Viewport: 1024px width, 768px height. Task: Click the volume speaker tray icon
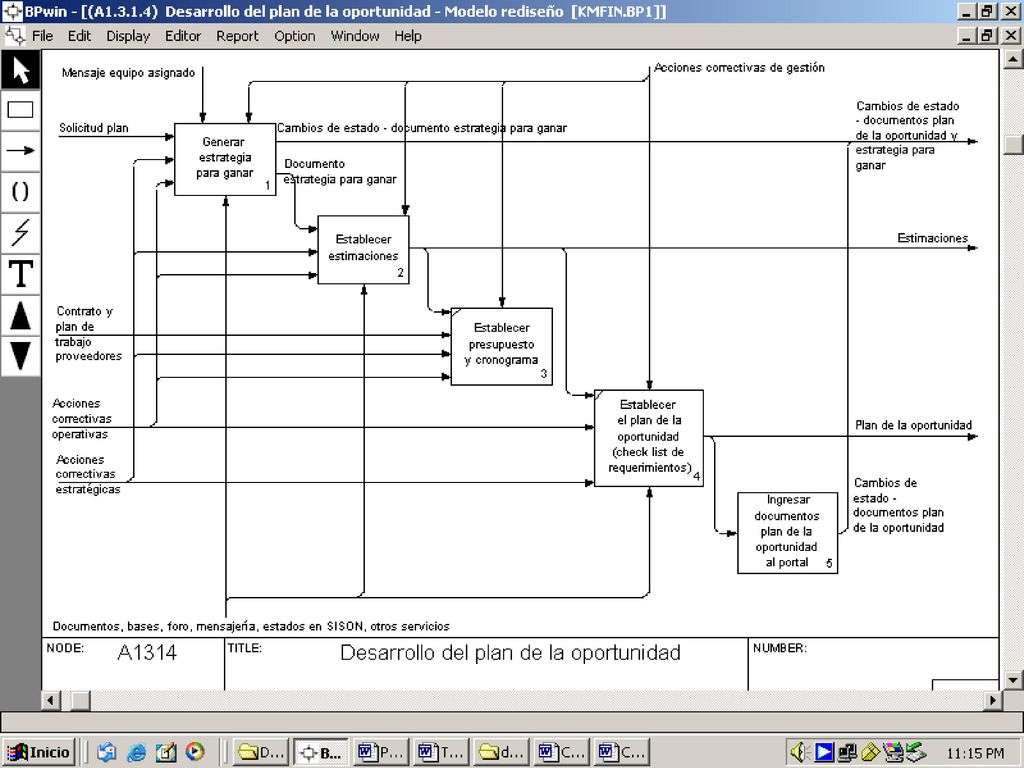pos(801,752)
